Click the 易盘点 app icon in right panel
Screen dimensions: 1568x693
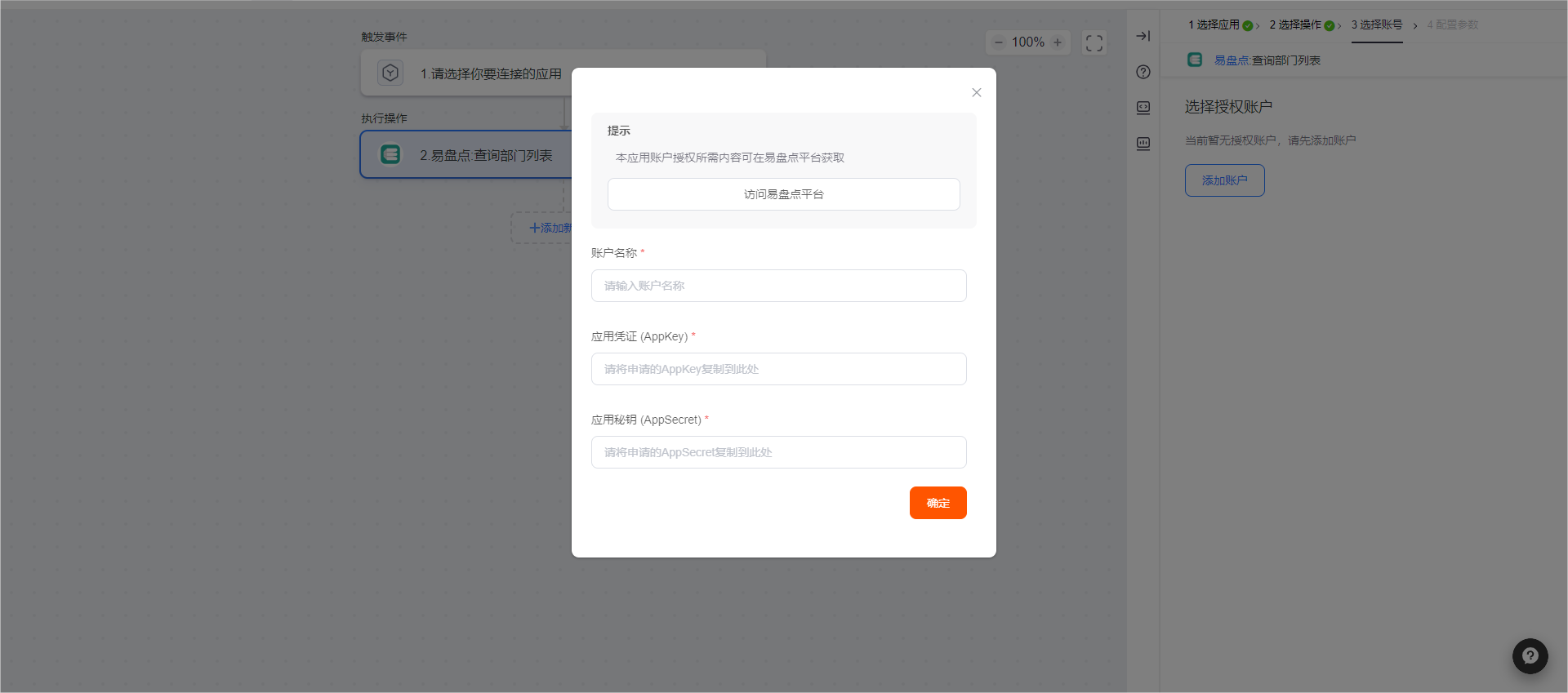[x=1195, y=60]
